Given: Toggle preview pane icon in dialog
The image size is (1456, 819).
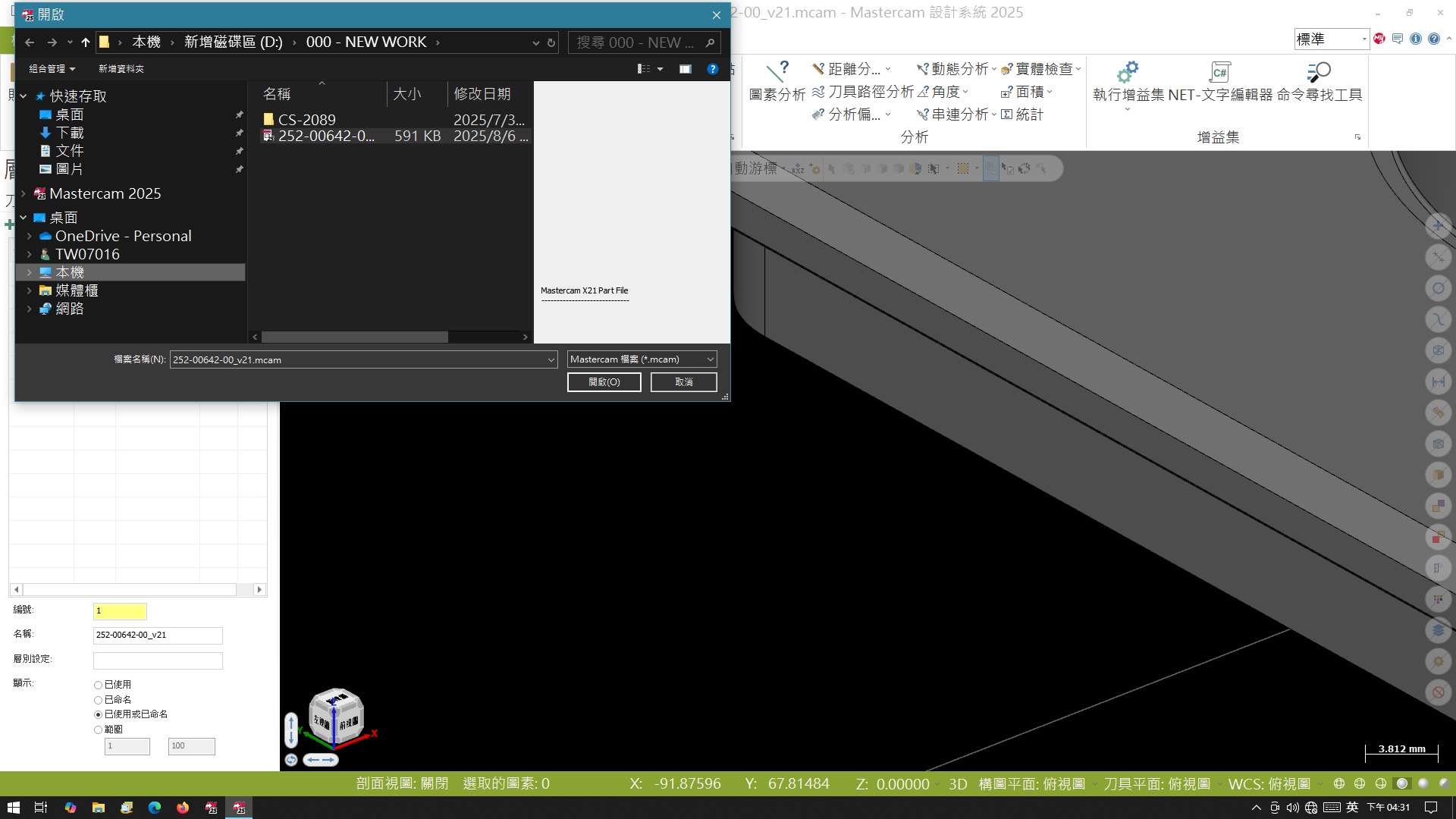Looking at the screenshot, I should (685, 69).
